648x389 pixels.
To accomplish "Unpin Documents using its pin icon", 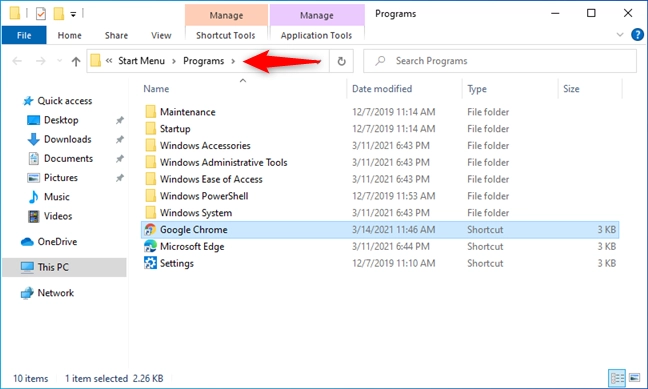I will click(x=119, y=159).
